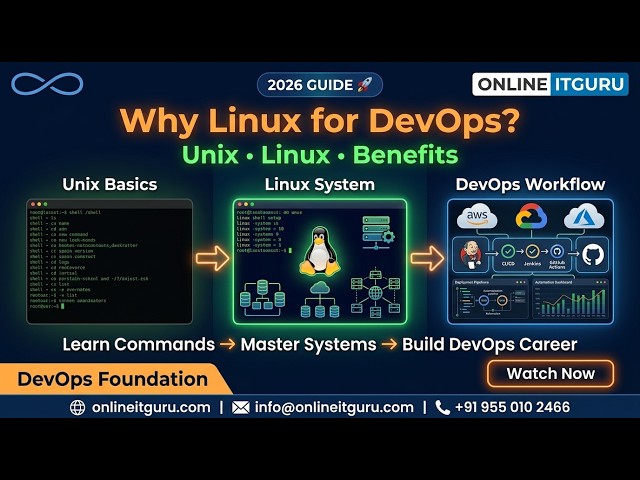Click the "Build DevOps Career" text
640x480 pixels.
tap(489, 344)
